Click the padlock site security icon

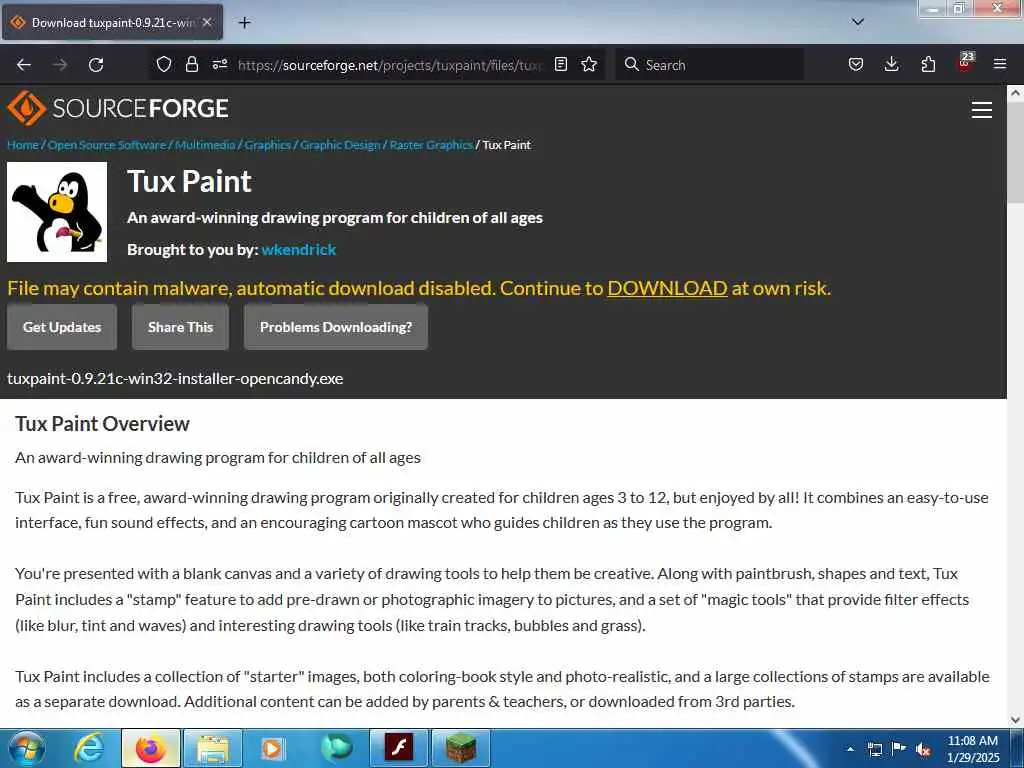pos(191,64)
